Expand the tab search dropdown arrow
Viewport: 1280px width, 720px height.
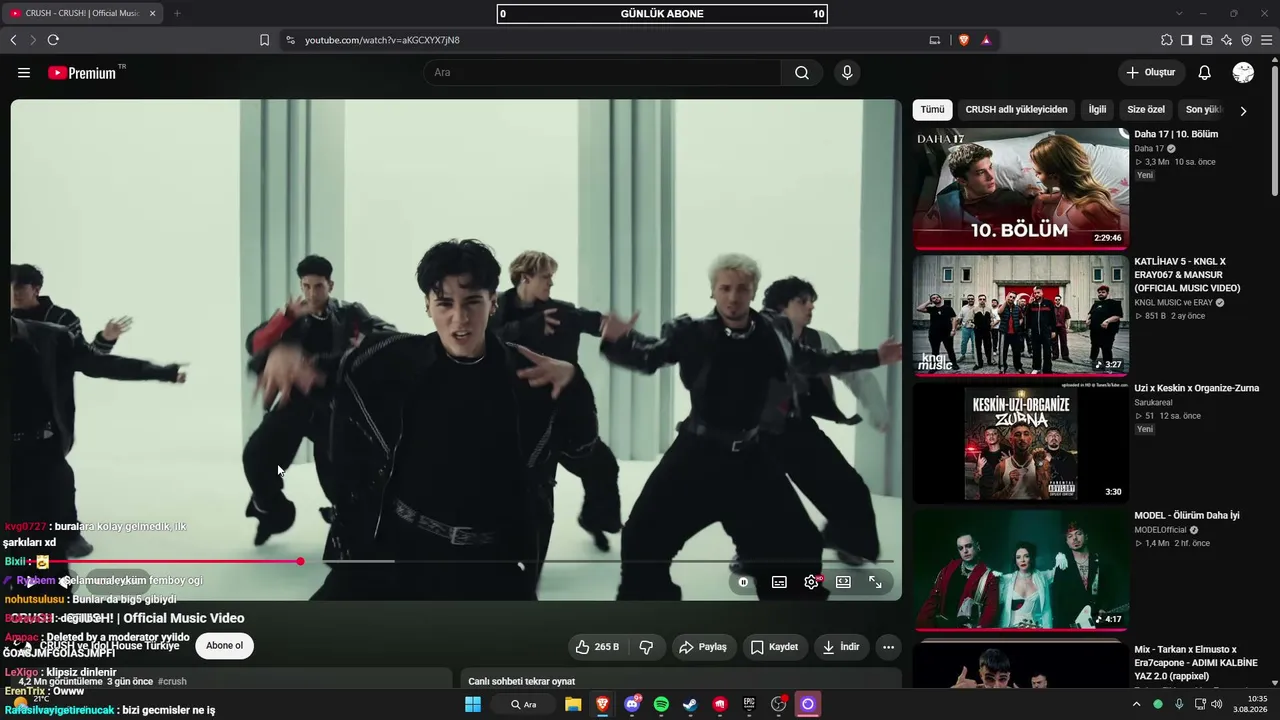coord(1179,13)
